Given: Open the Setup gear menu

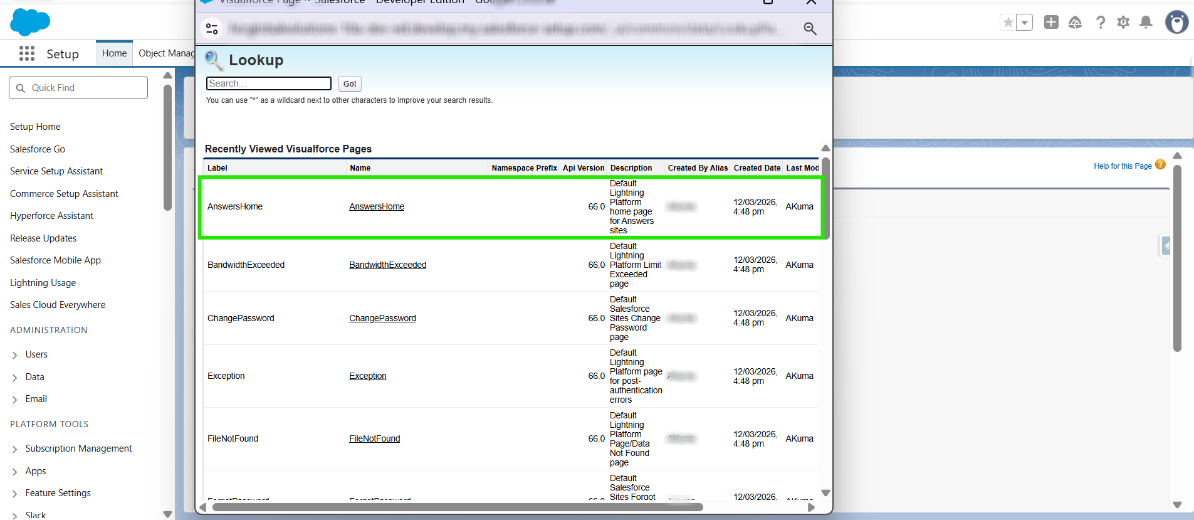Looking at the screenshot, I should 1123,23.
